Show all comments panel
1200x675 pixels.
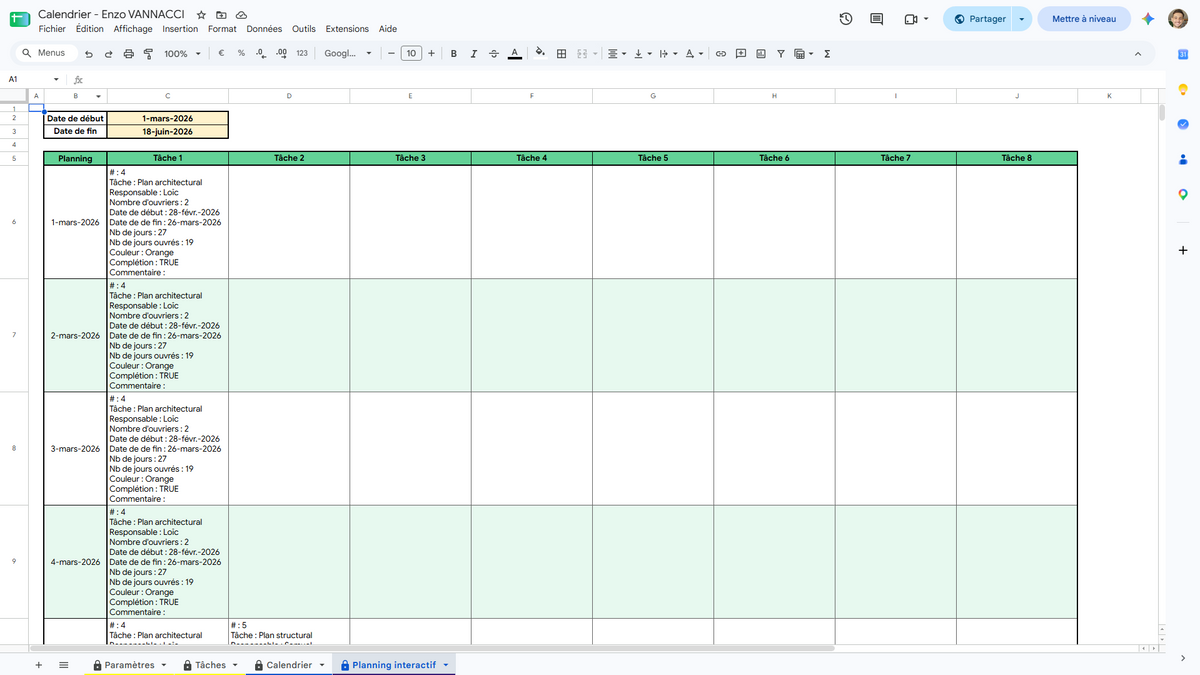(877, 19)
